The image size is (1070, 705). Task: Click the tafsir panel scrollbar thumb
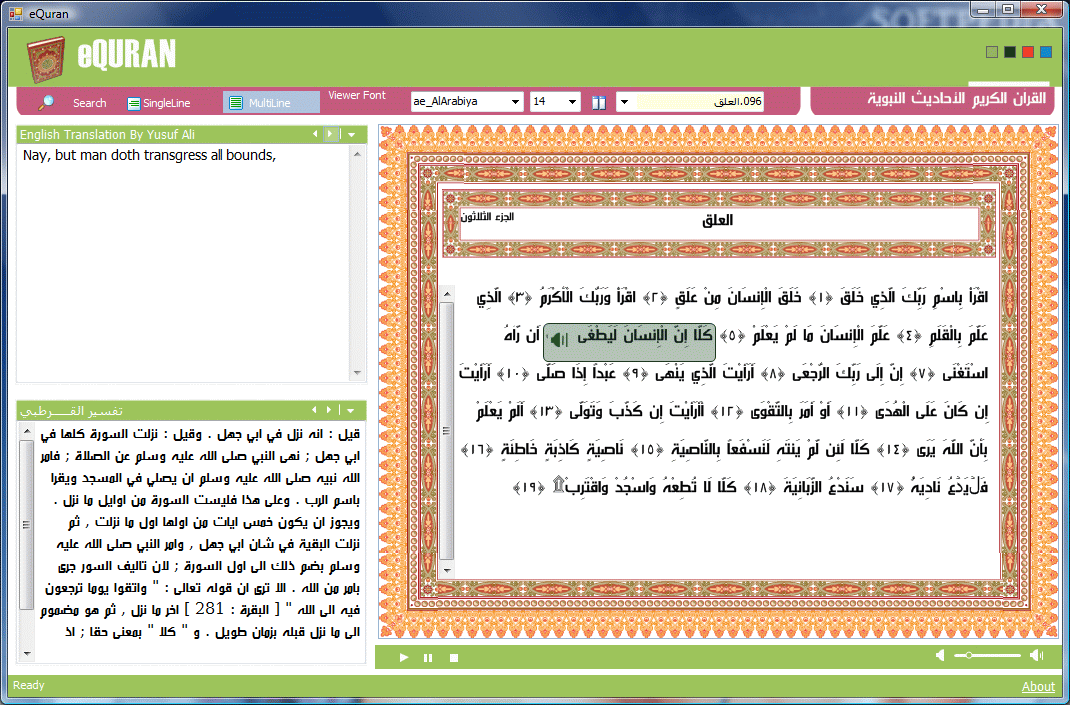pyautogui.click(x=27, y=524)
